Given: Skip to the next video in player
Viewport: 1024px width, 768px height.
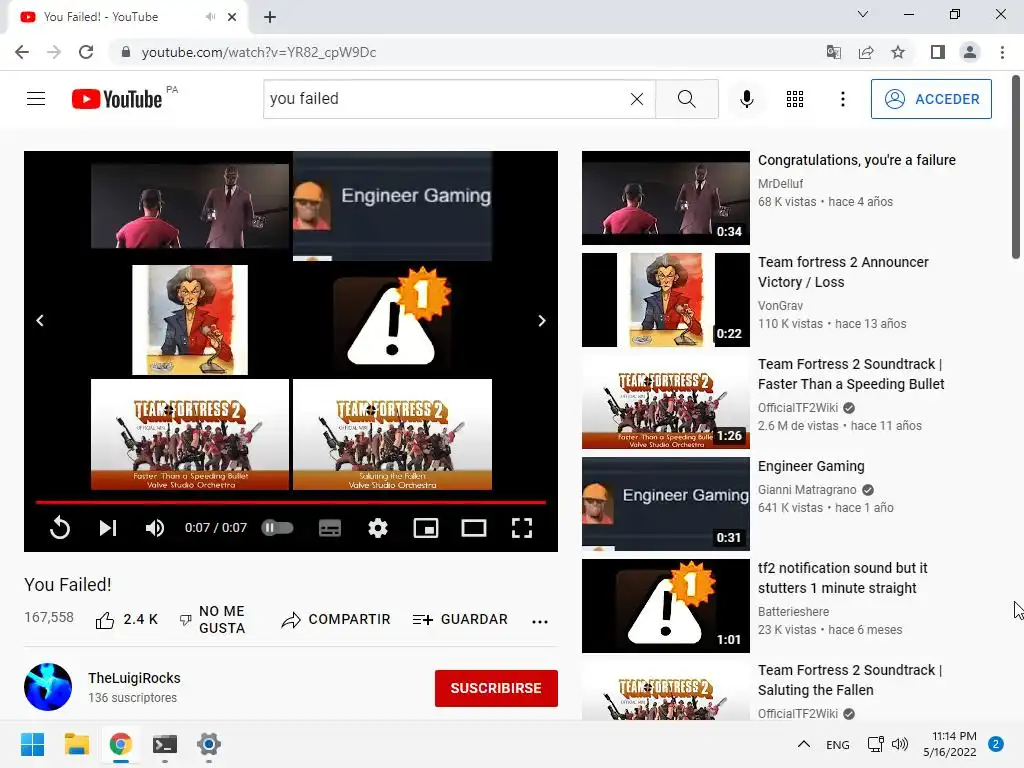Looking at the screenshot, I should coord(108,527).
